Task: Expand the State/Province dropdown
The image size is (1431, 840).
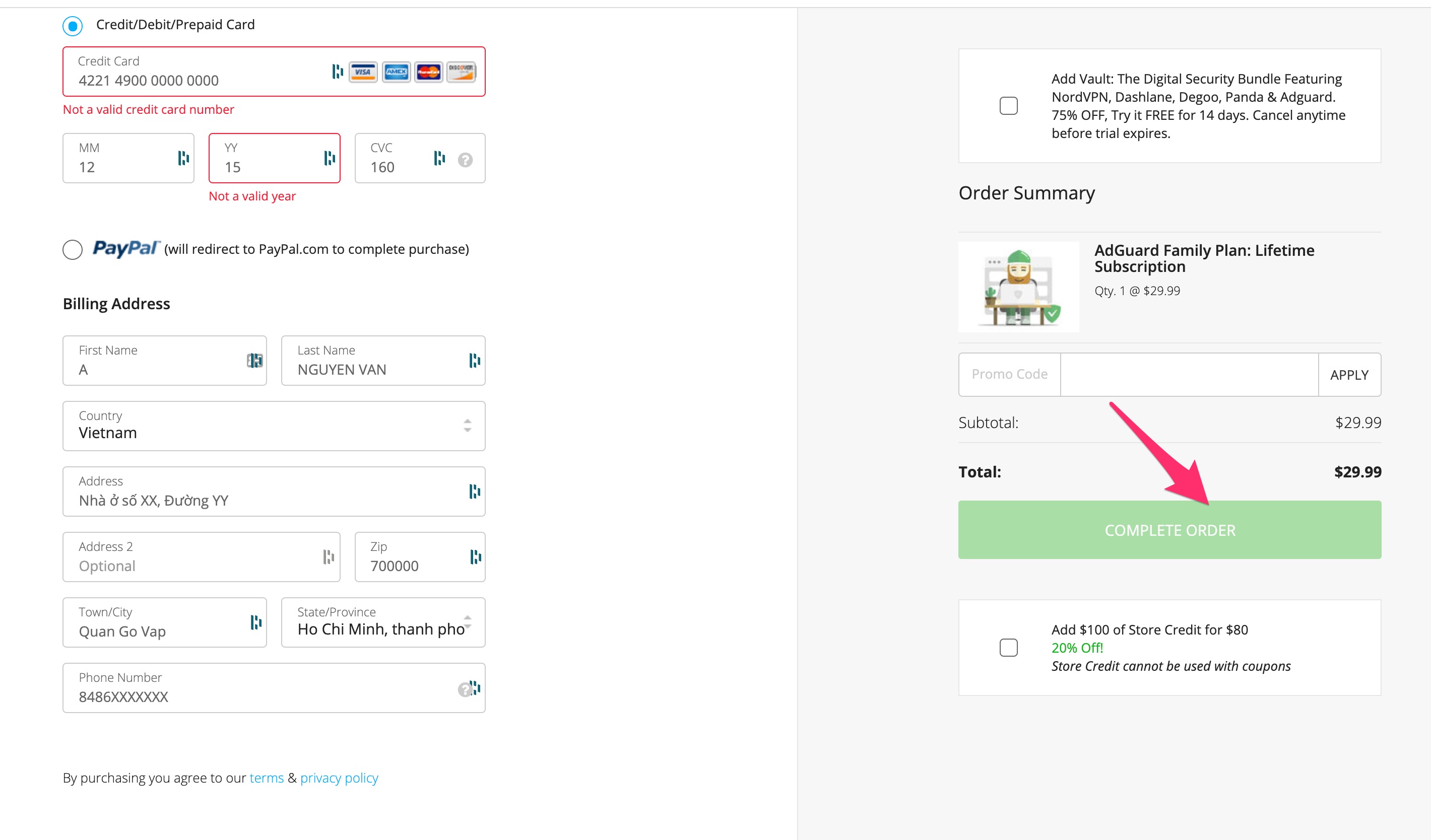Action: click(383, 622)
